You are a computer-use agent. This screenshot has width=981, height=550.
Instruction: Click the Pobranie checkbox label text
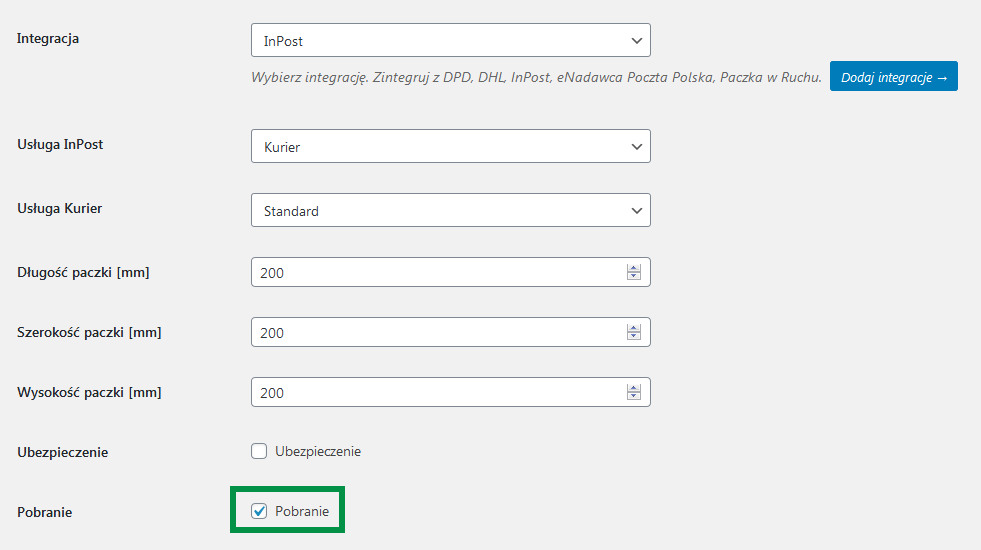(x=302, y=511)
